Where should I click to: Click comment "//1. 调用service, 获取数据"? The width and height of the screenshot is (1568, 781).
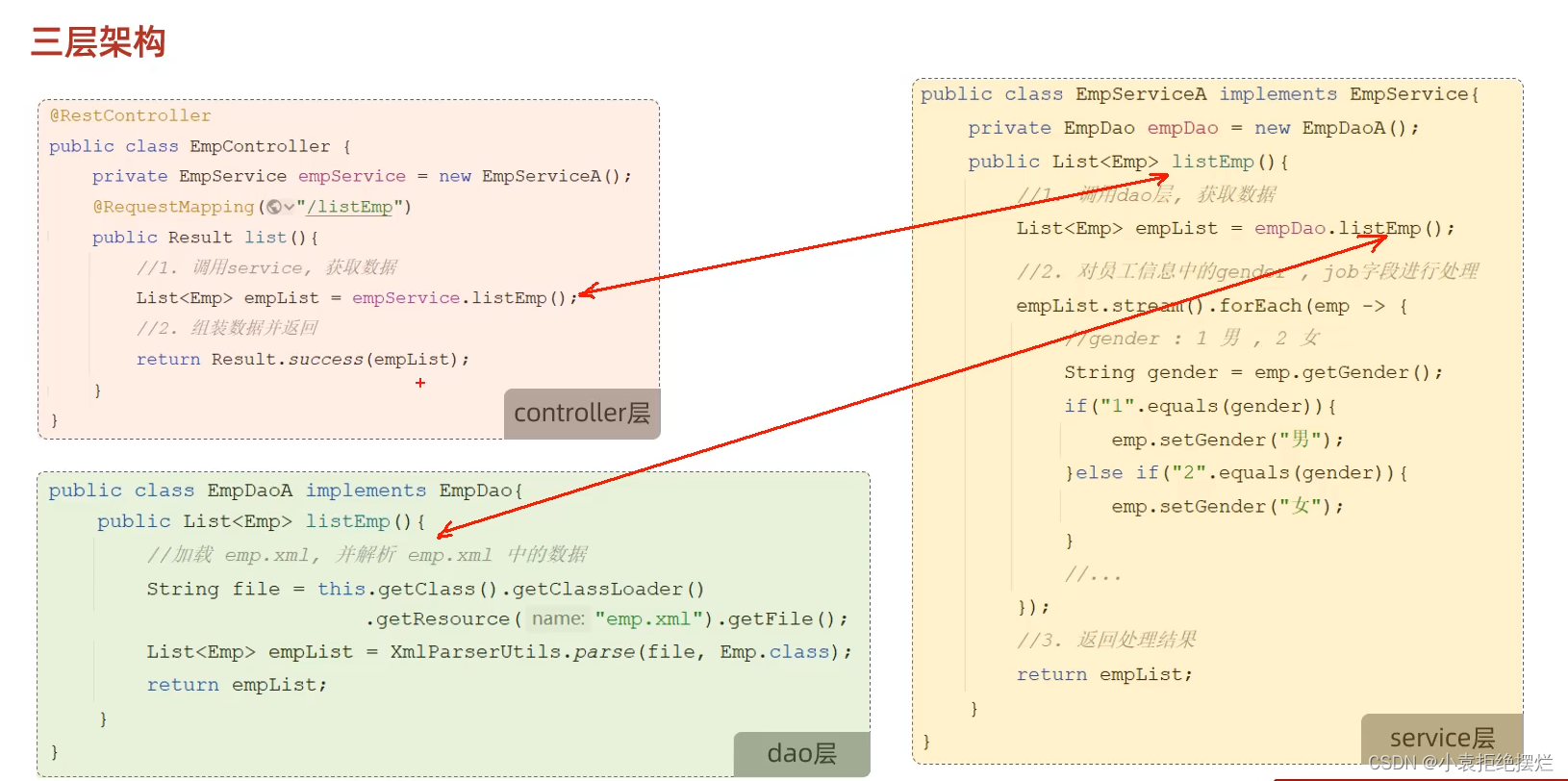click(266, 267)
